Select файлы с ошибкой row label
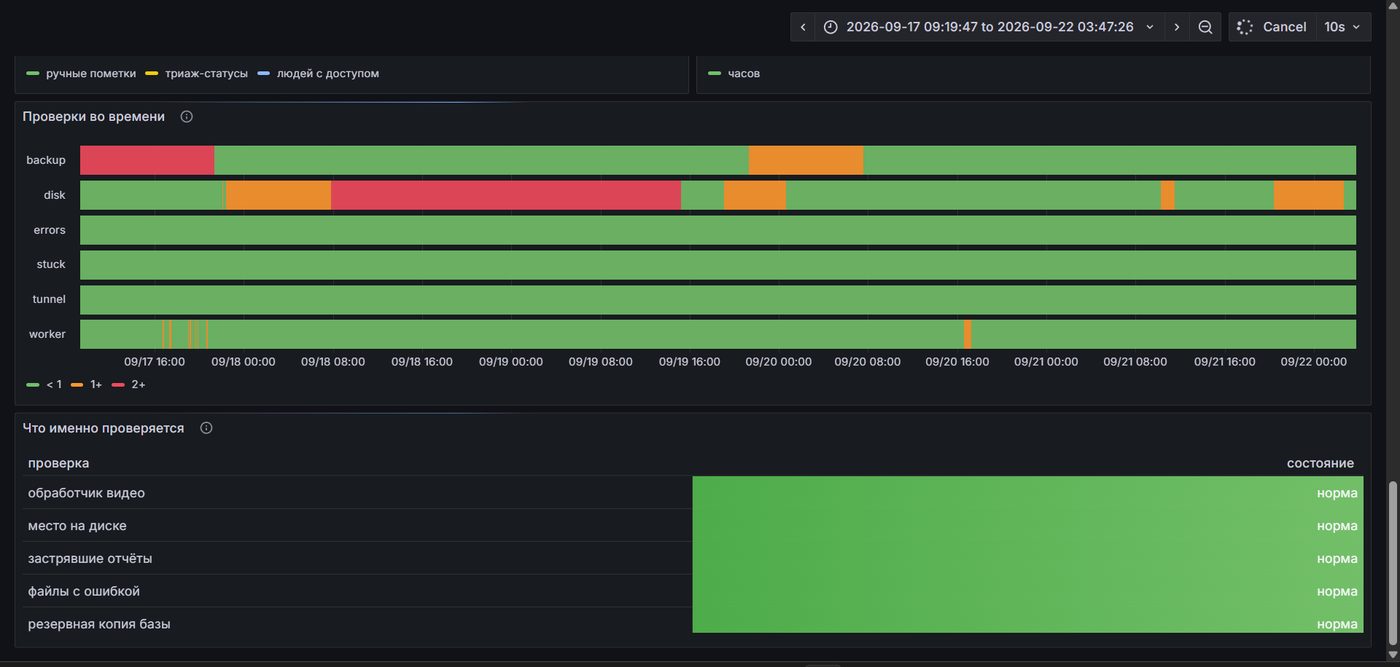Image resolution: width=1400 pixels, height=667 pixels. coord(84,591)
